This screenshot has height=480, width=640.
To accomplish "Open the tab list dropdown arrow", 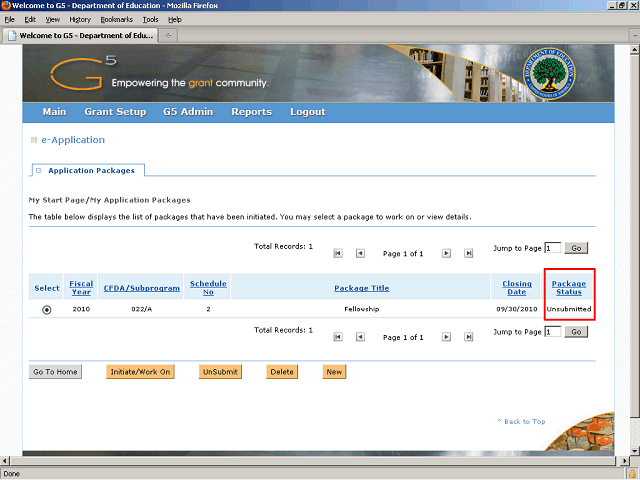I will [x=635, y=36].
